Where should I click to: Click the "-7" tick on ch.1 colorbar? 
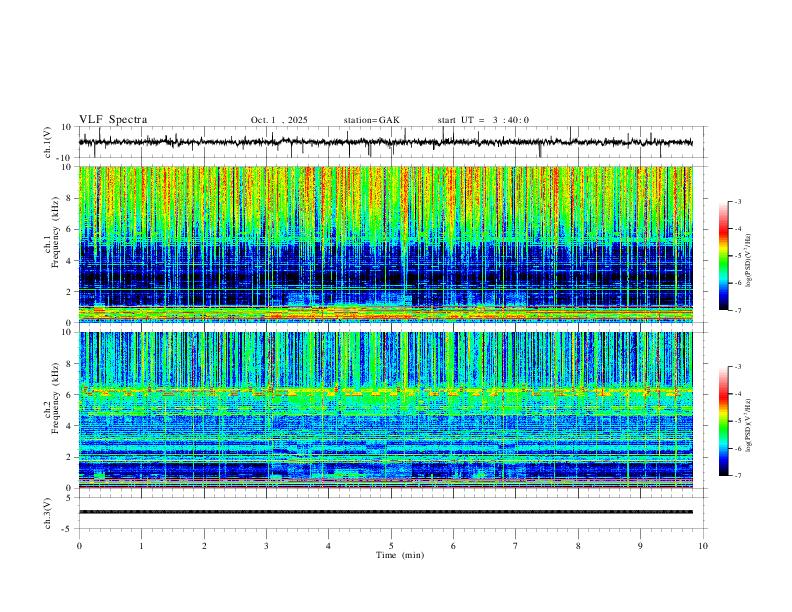tap(738, 310)
